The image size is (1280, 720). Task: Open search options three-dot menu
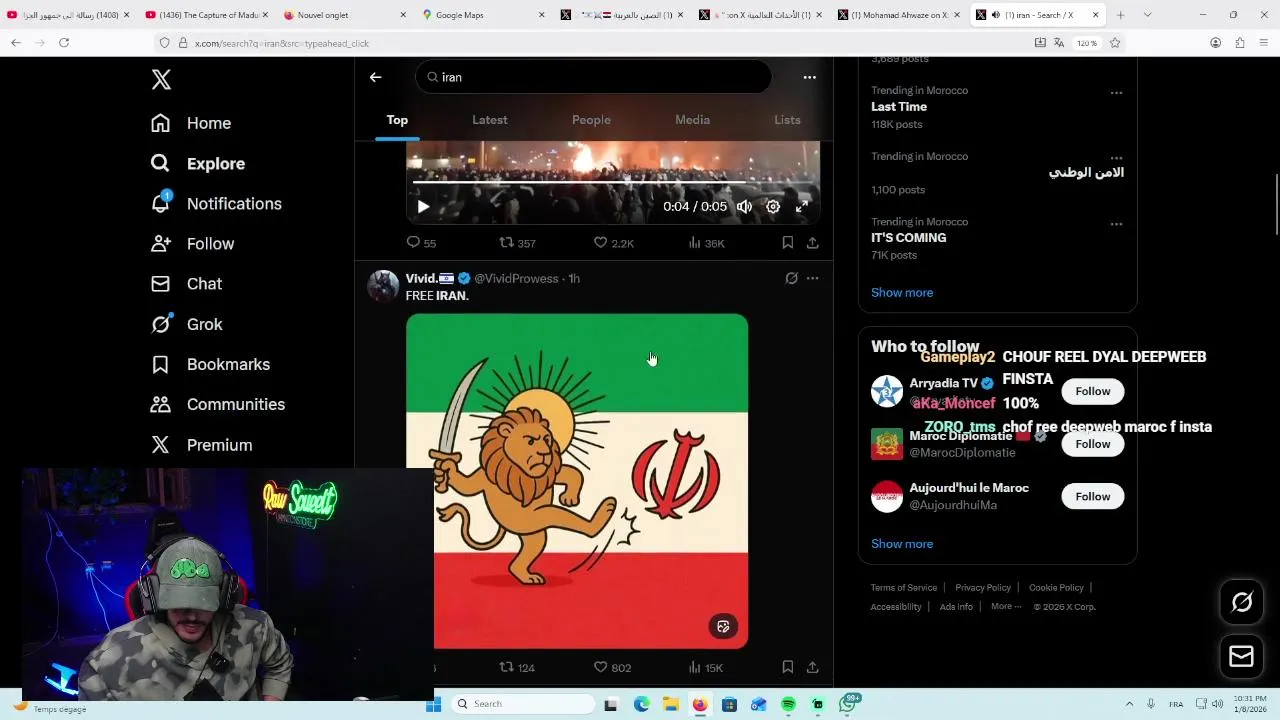point(809,77)
